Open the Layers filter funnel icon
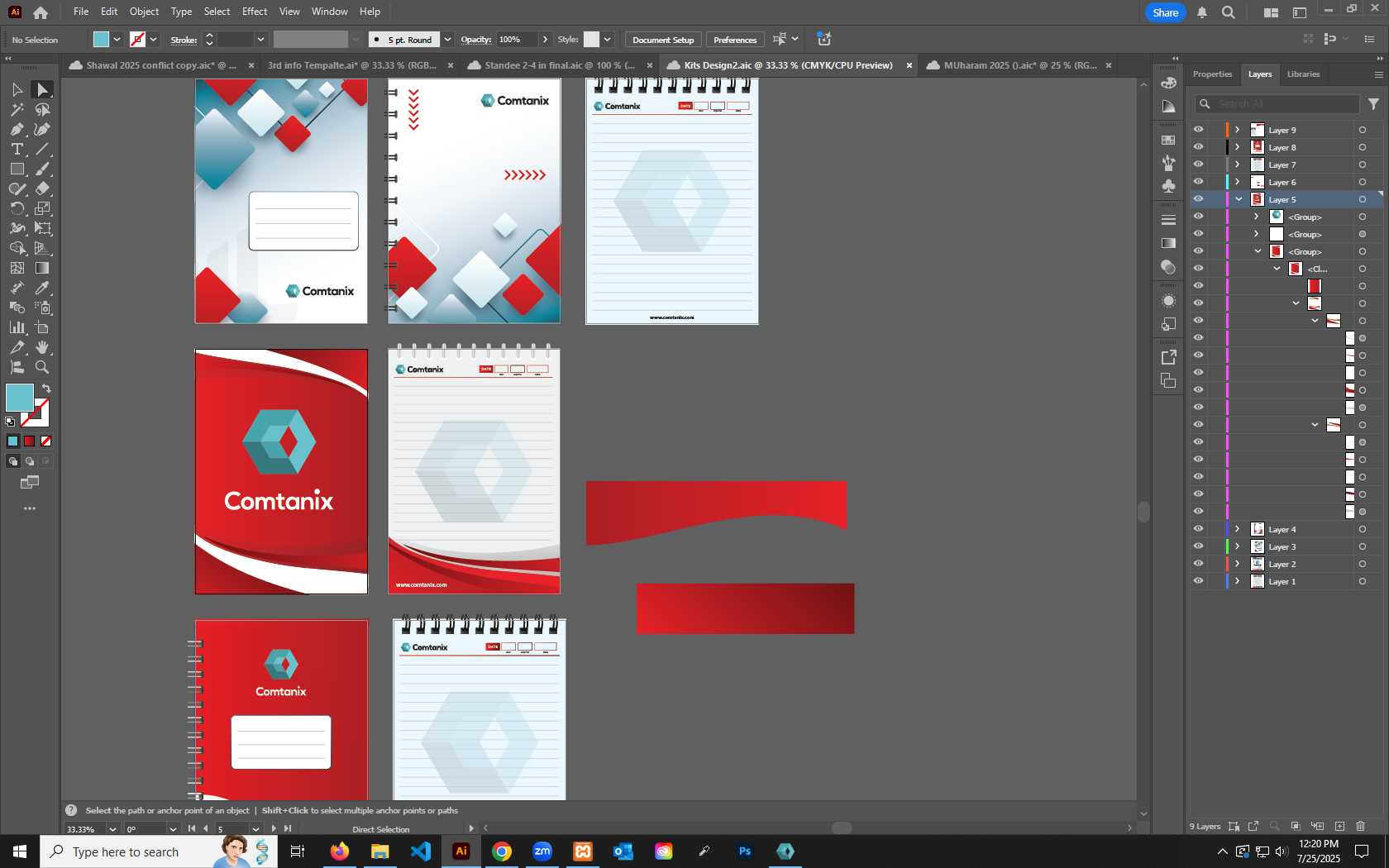The image size is (1389, 868). (1373, 104)
